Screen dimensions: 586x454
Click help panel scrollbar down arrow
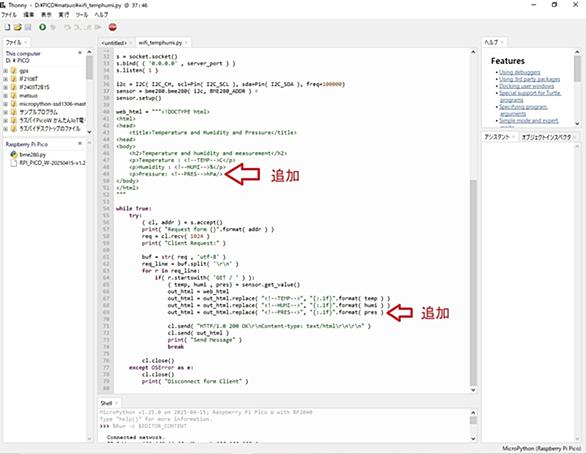pos(577,123)
